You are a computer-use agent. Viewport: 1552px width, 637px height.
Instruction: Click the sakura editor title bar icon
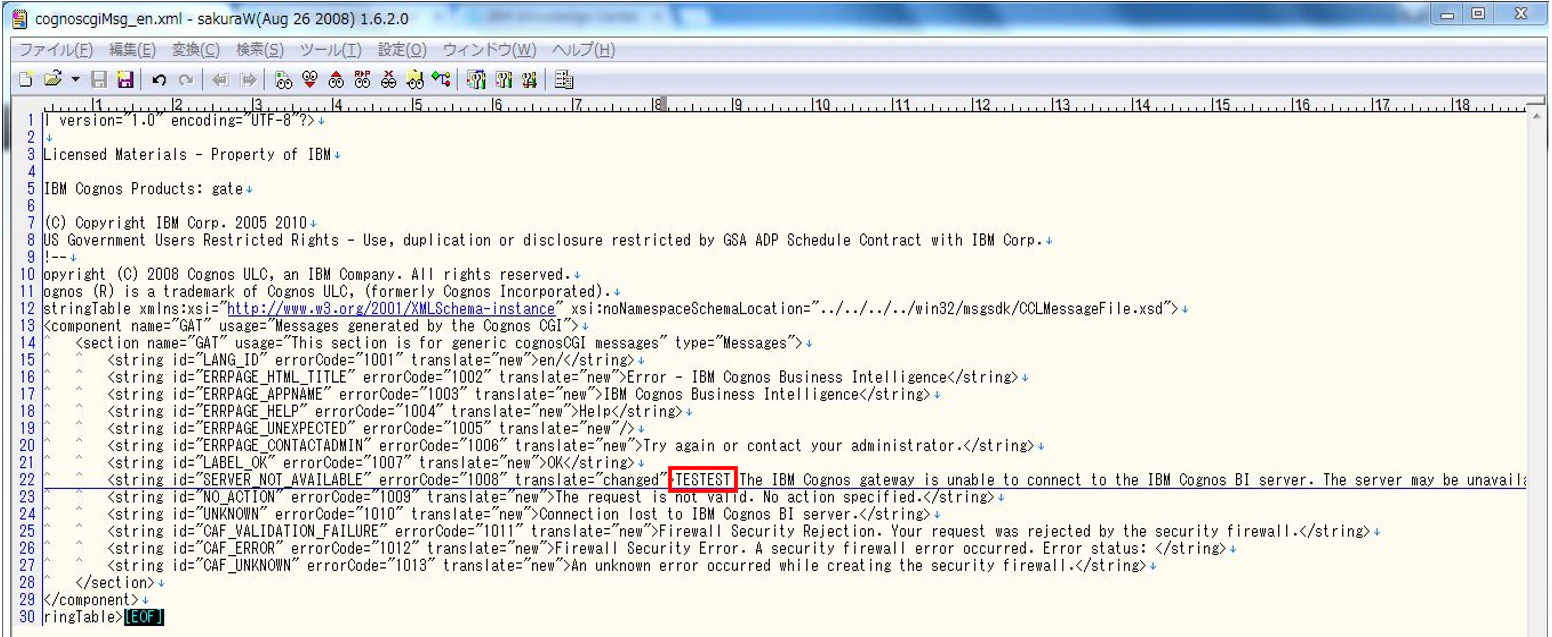coord(18,17)
